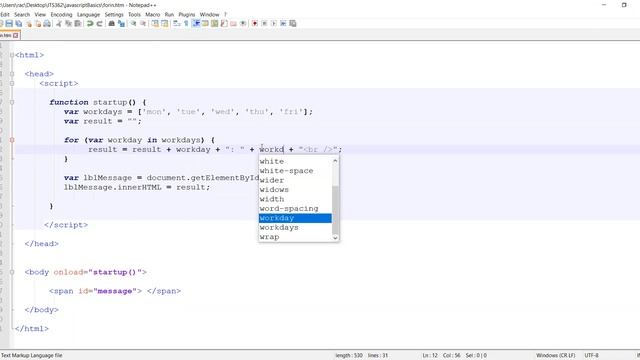Click the Save All toolbar icon
The image size is (640, 360).
(x=19, y=24)
